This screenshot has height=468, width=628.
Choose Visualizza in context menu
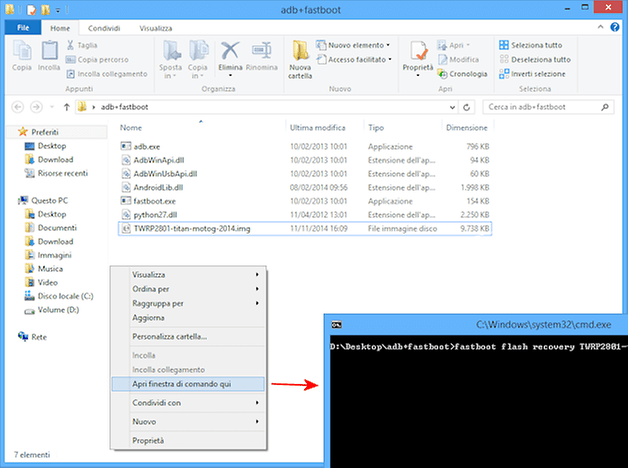188,275
